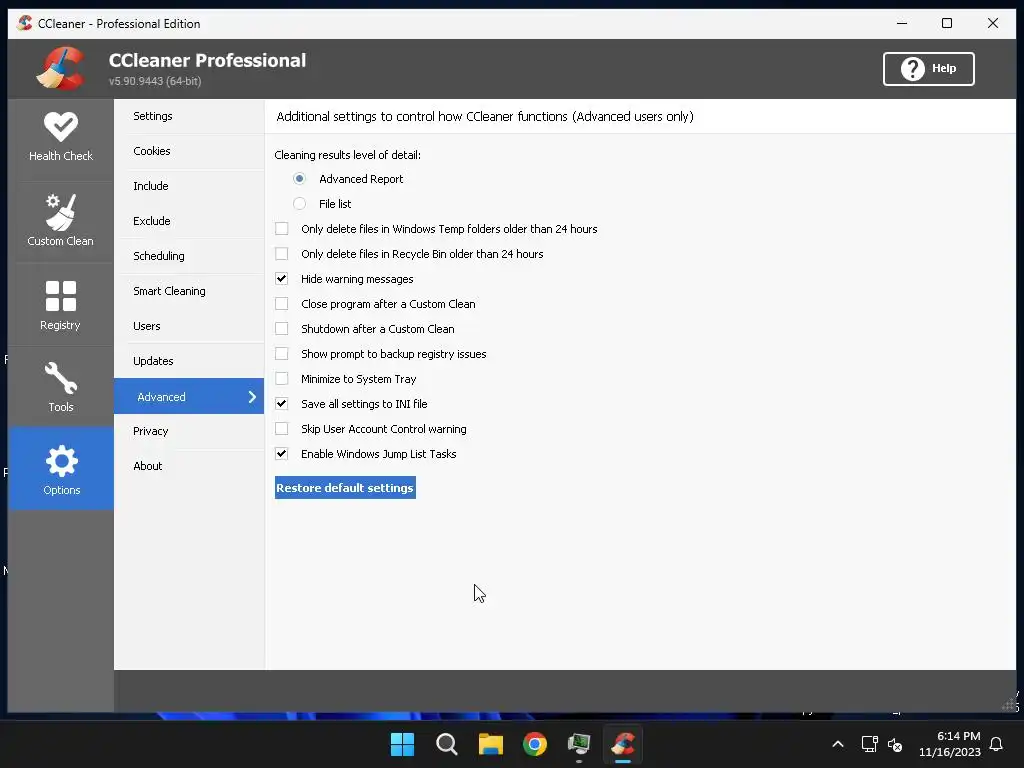Show hidden system tray icons
Viewport: 1024px width, 768px height.
pyautogui.click(x=838, y=744)
